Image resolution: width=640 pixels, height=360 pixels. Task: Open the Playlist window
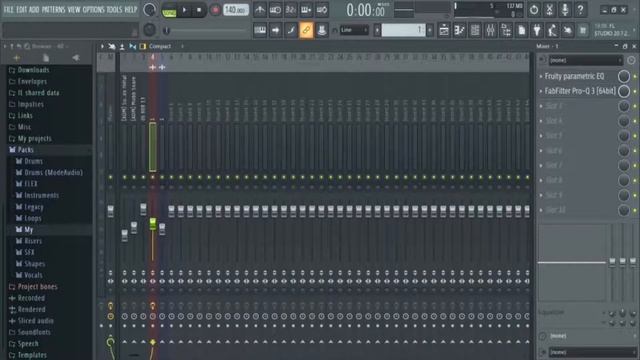coord(444,30)
